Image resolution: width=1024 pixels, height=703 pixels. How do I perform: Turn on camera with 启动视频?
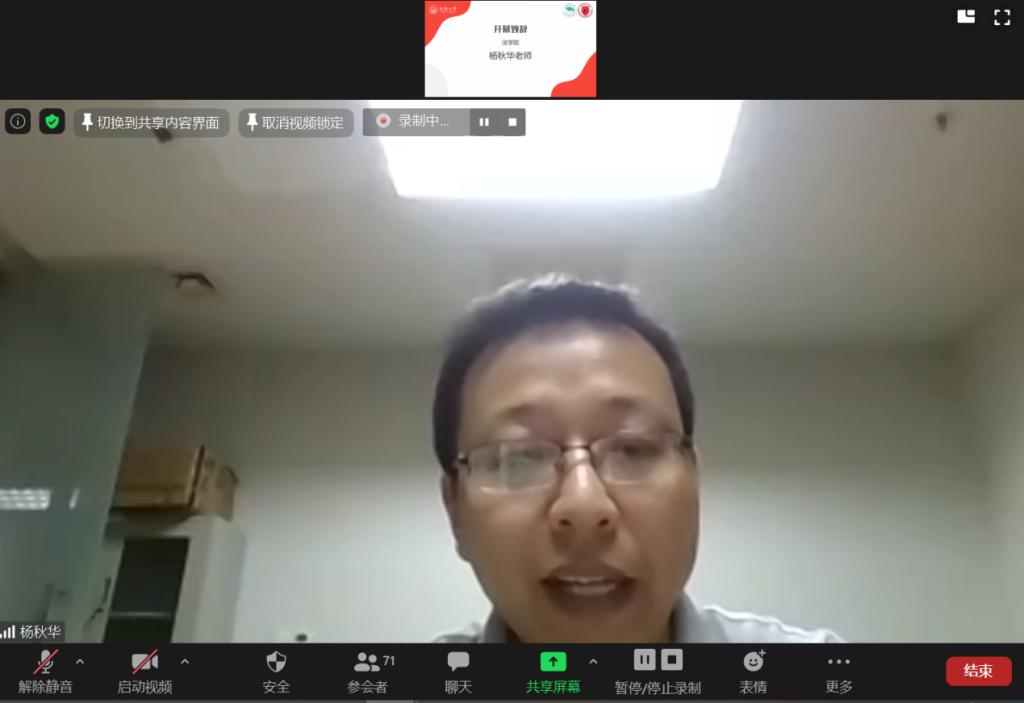click(145, 671)
